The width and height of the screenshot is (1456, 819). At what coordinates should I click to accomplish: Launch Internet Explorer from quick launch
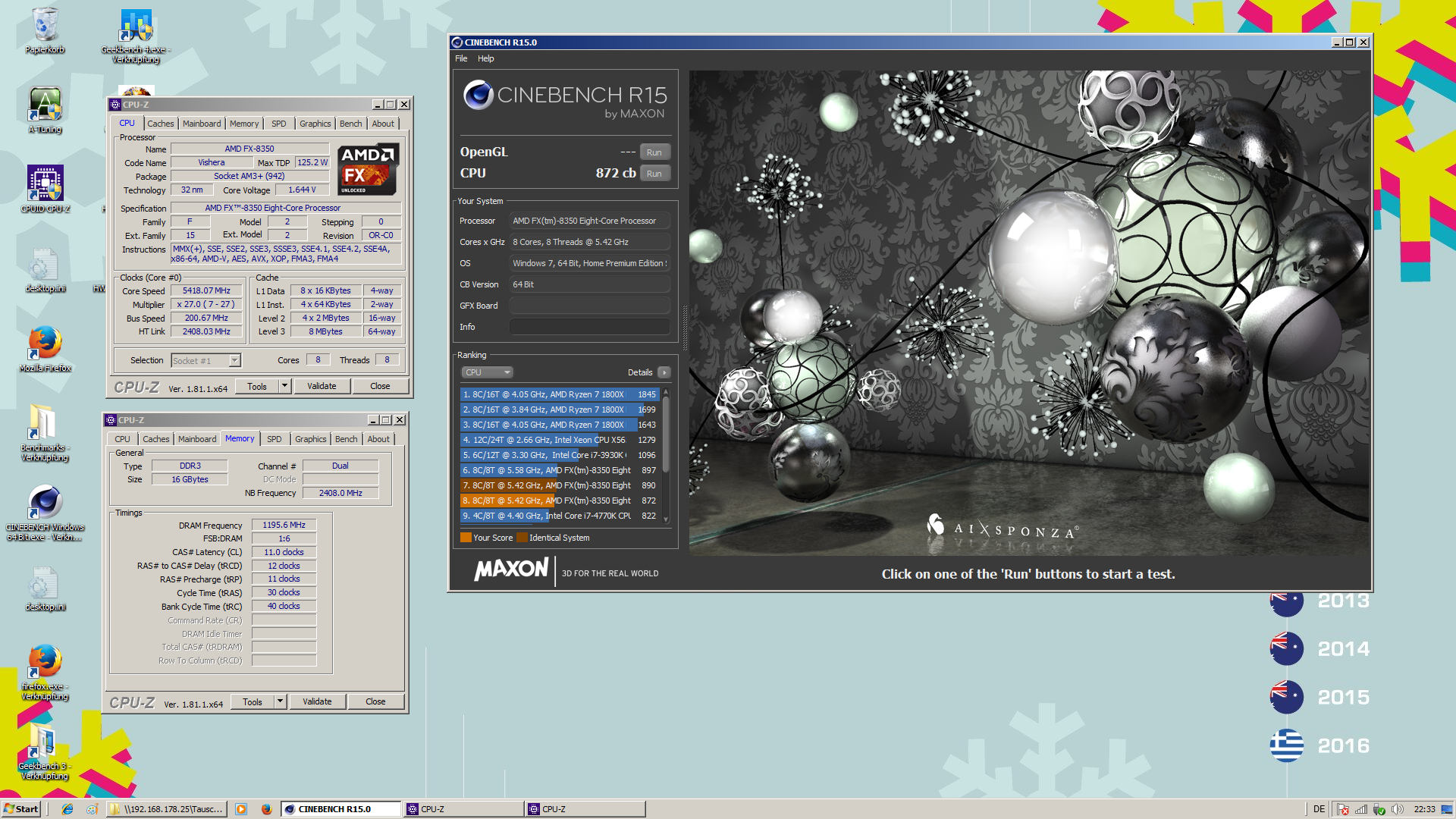[x=67, y=809]
